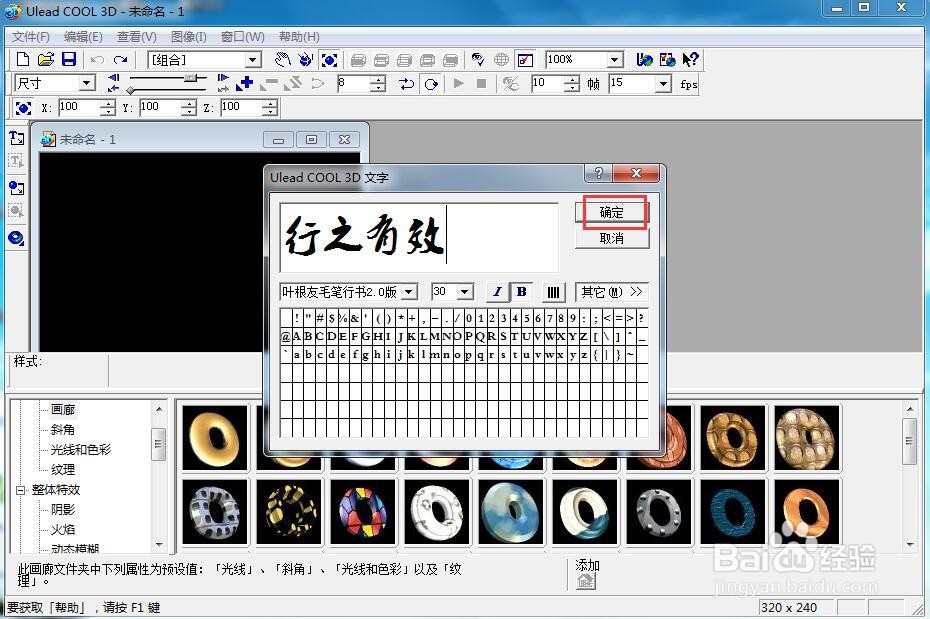This screenshot has width=930, height=619.
Task: Click the blue plus Add Keyframe icon
Action: click(x=245, y=84)
